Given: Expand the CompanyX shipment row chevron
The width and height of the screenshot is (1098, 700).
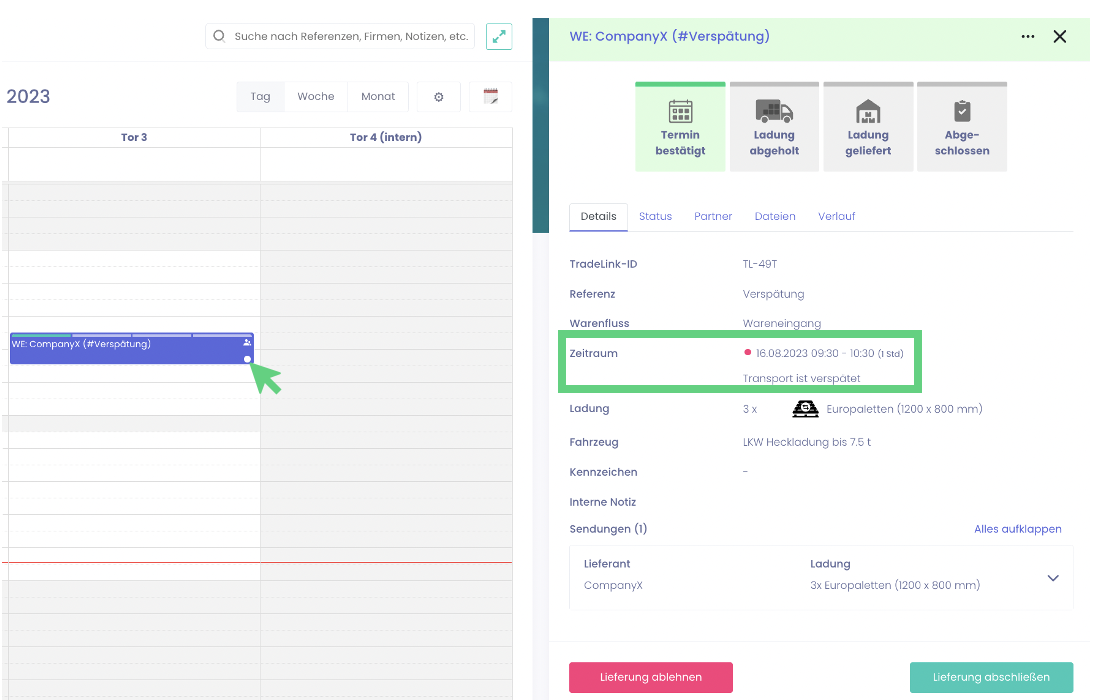Looking at the screenshot, I should pos(1052,578).
